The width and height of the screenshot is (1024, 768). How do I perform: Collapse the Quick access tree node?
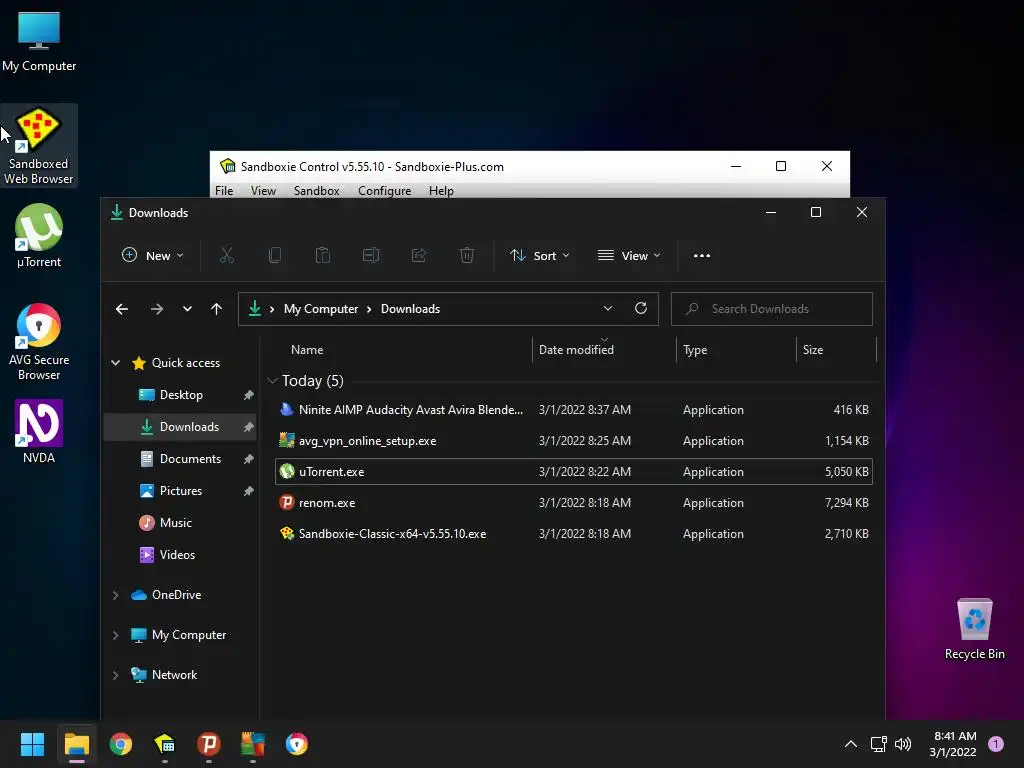point(116,362)
